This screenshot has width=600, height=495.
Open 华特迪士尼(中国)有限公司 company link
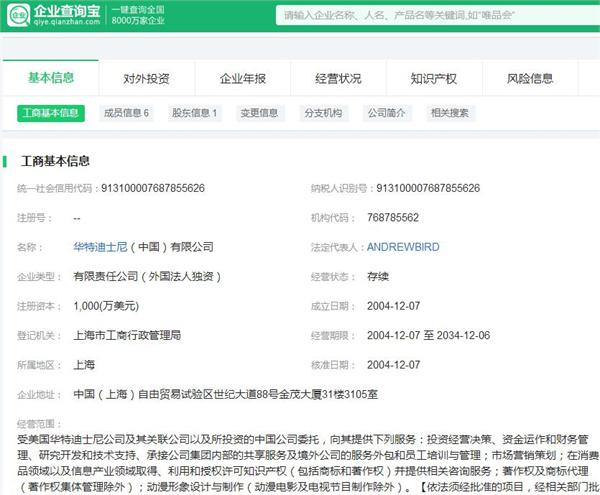(x=143, y=247)
